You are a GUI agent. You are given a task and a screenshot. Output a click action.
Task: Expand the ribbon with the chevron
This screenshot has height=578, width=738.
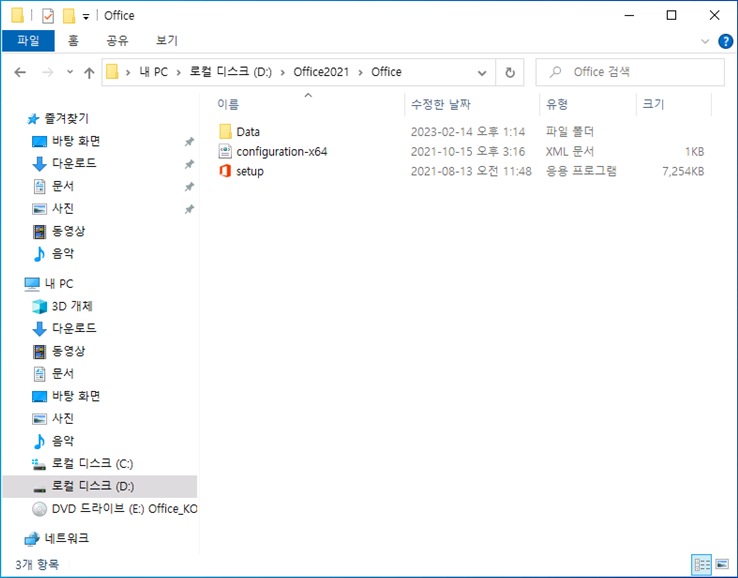point(705,41)
